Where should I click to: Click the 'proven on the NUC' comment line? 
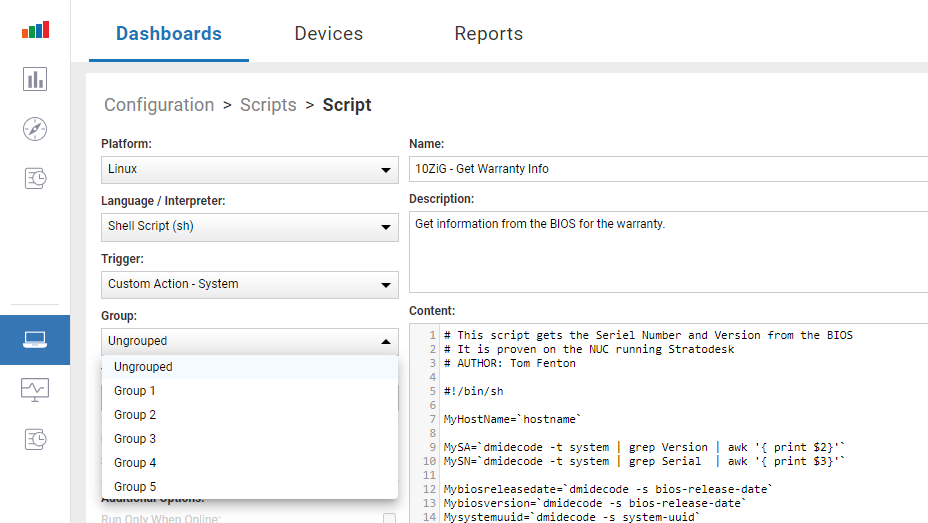(x=589, y=350)
